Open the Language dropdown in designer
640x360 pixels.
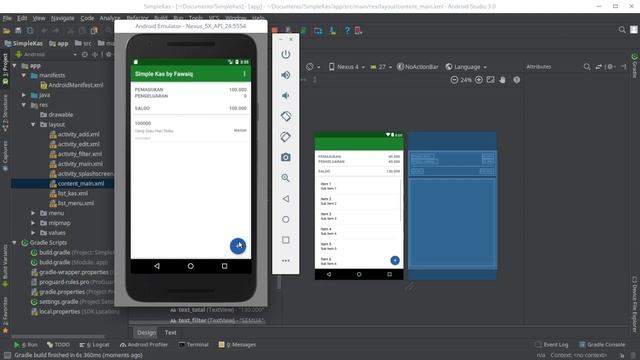[x=466, y=67]
